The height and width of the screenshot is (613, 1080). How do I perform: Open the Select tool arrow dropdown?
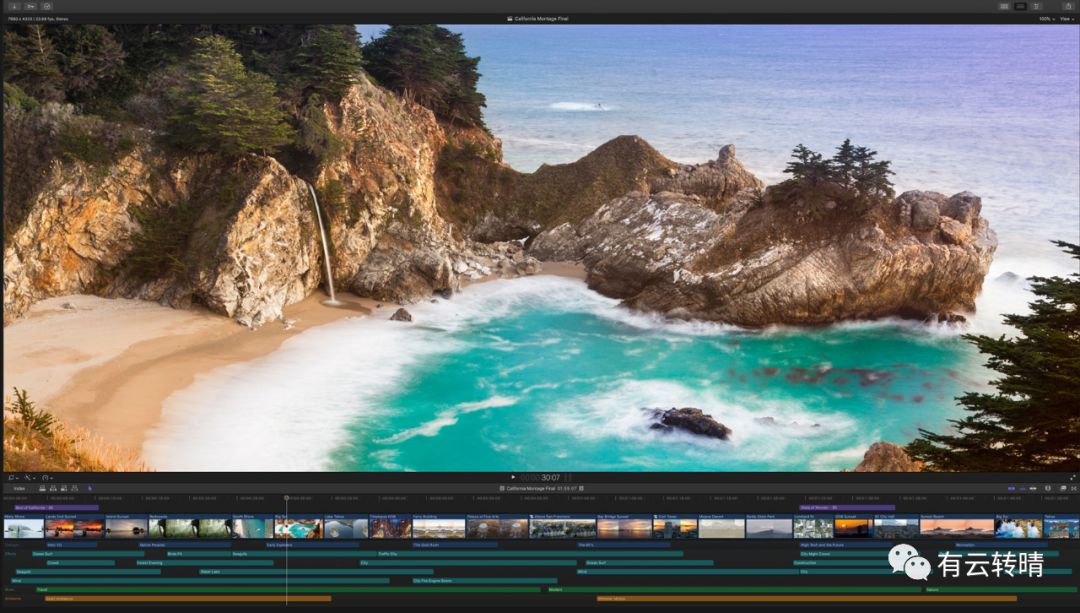tap(90, 488)
